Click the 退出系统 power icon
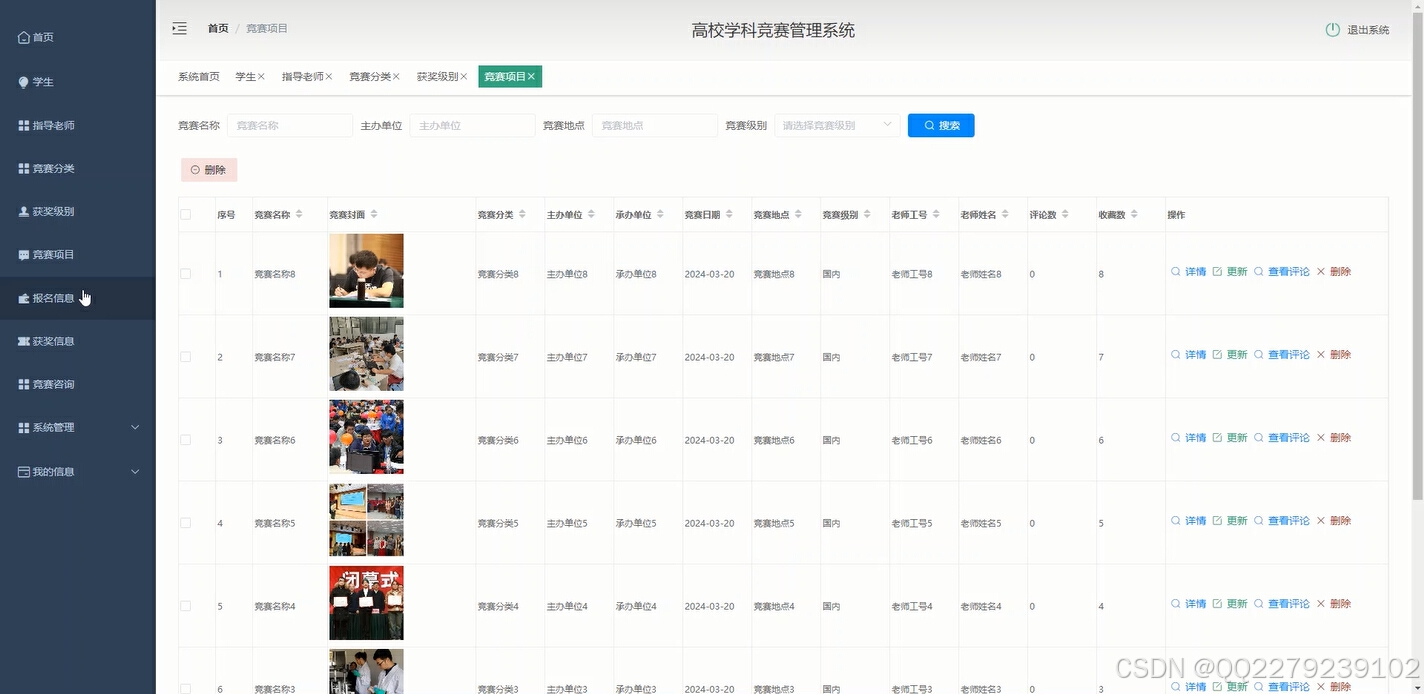Screen dimensions: 1424x694 pos(1332,29)
